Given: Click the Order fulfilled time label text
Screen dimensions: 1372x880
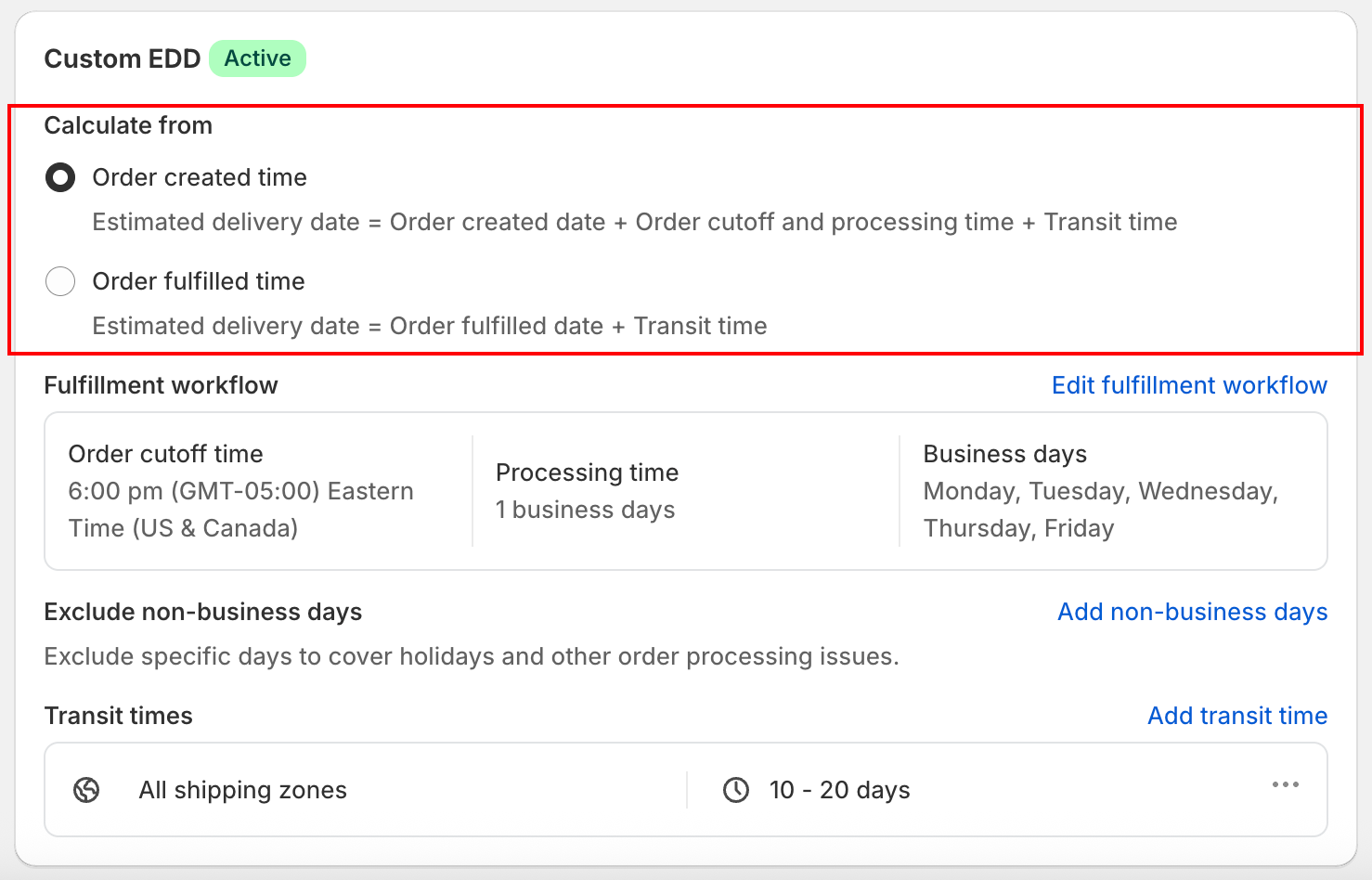Looking at the screenshot, I should click(199, 281).
